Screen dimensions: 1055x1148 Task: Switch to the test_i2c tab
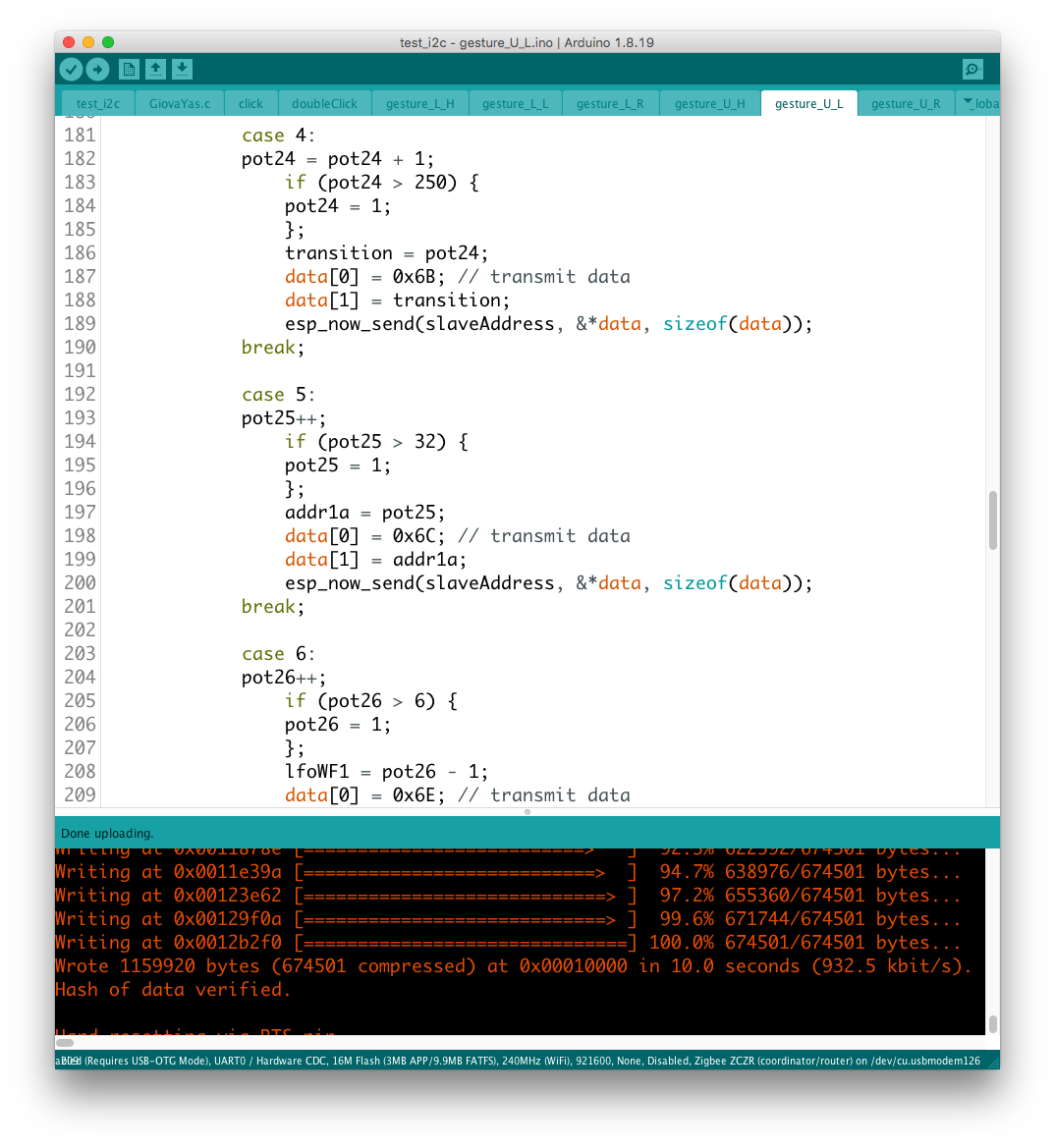98,104
